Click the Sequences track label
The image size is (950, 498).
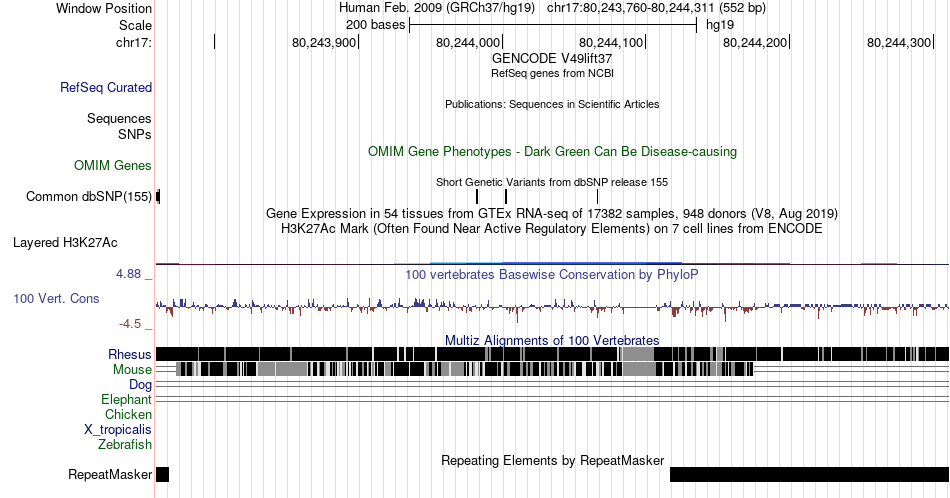[x=119, y=118]
